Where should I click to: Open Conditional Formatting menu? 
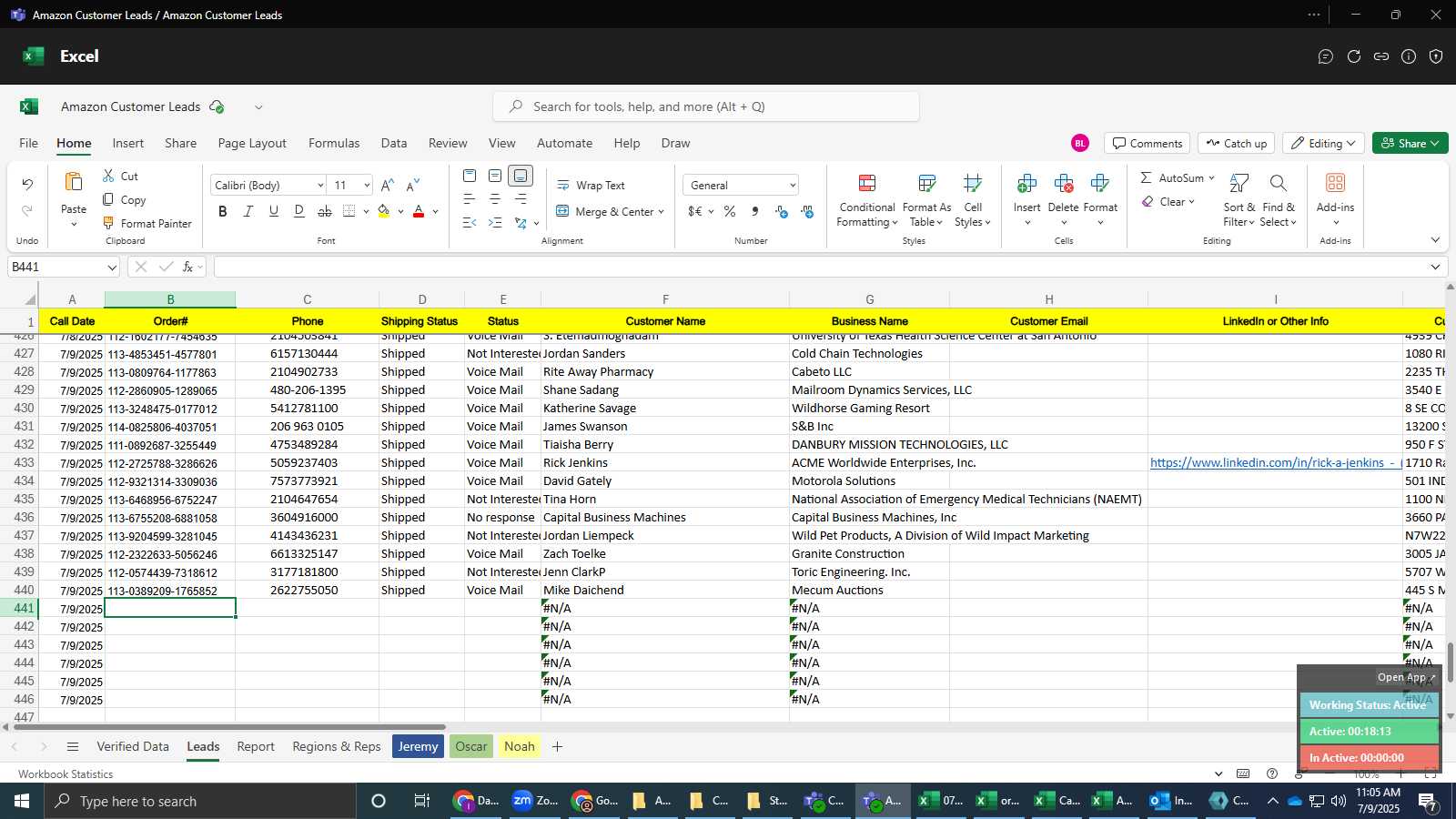867,200
